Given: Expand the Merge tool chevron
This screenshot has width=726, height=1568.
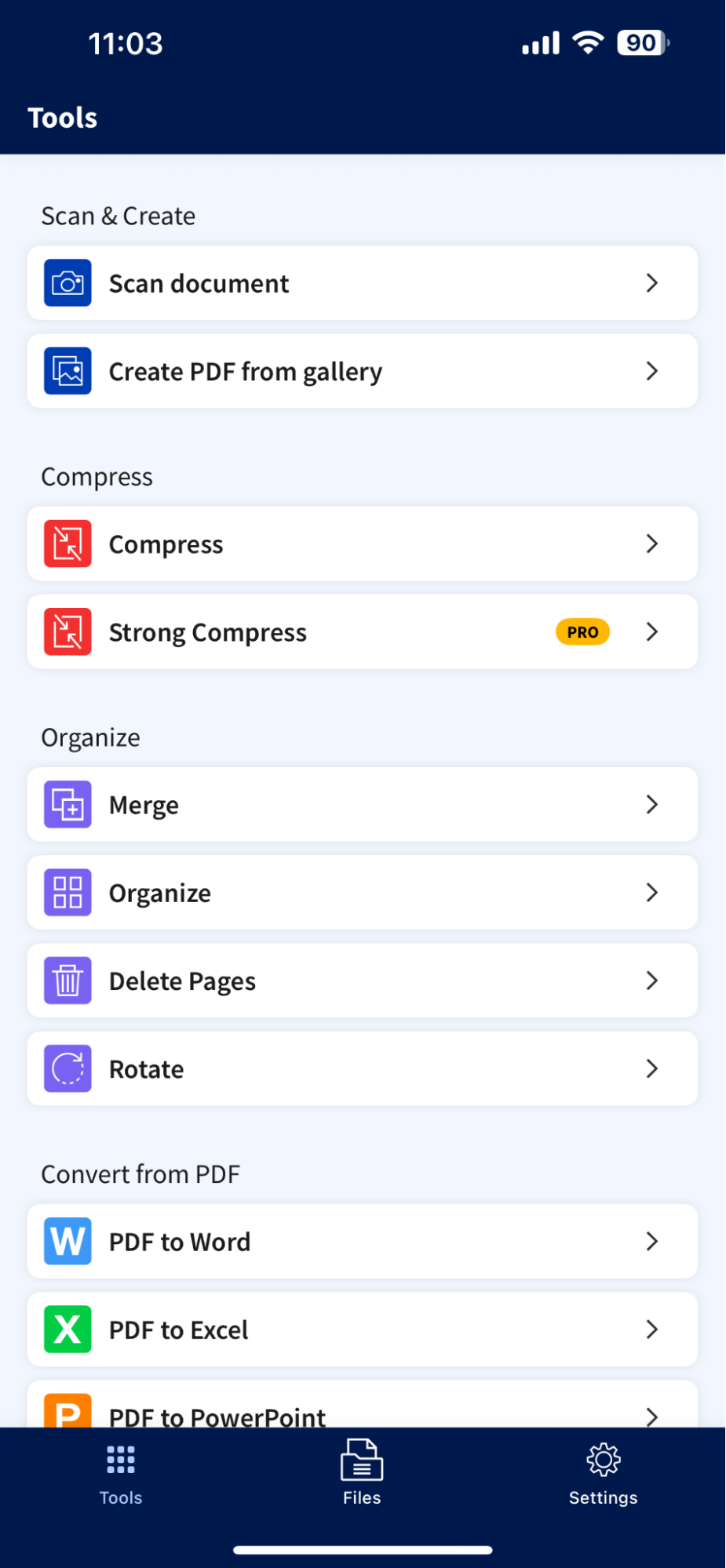Looking at the screenshot, I should click(651, 804).
